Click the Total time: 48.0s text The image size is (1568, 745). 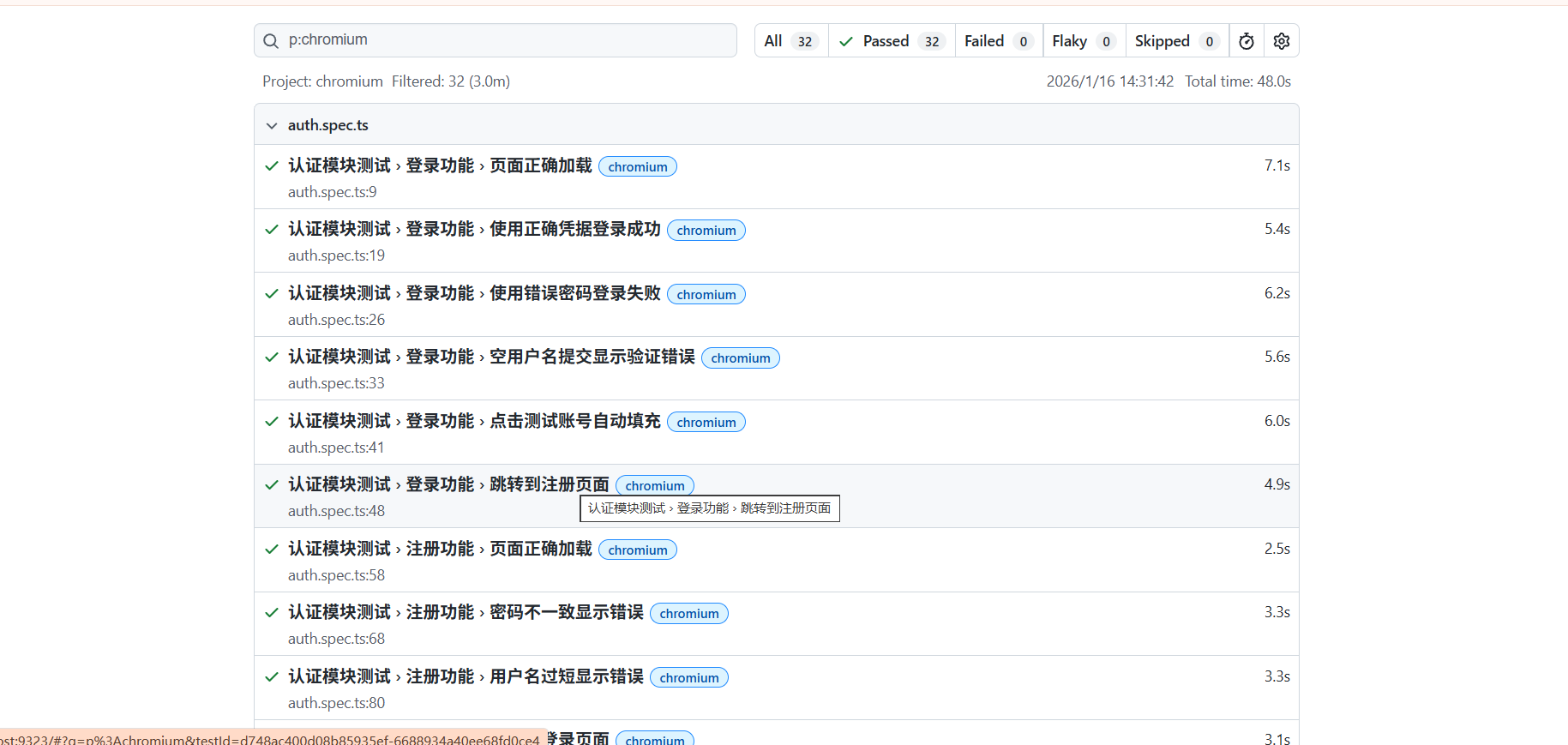point(1238,81)
